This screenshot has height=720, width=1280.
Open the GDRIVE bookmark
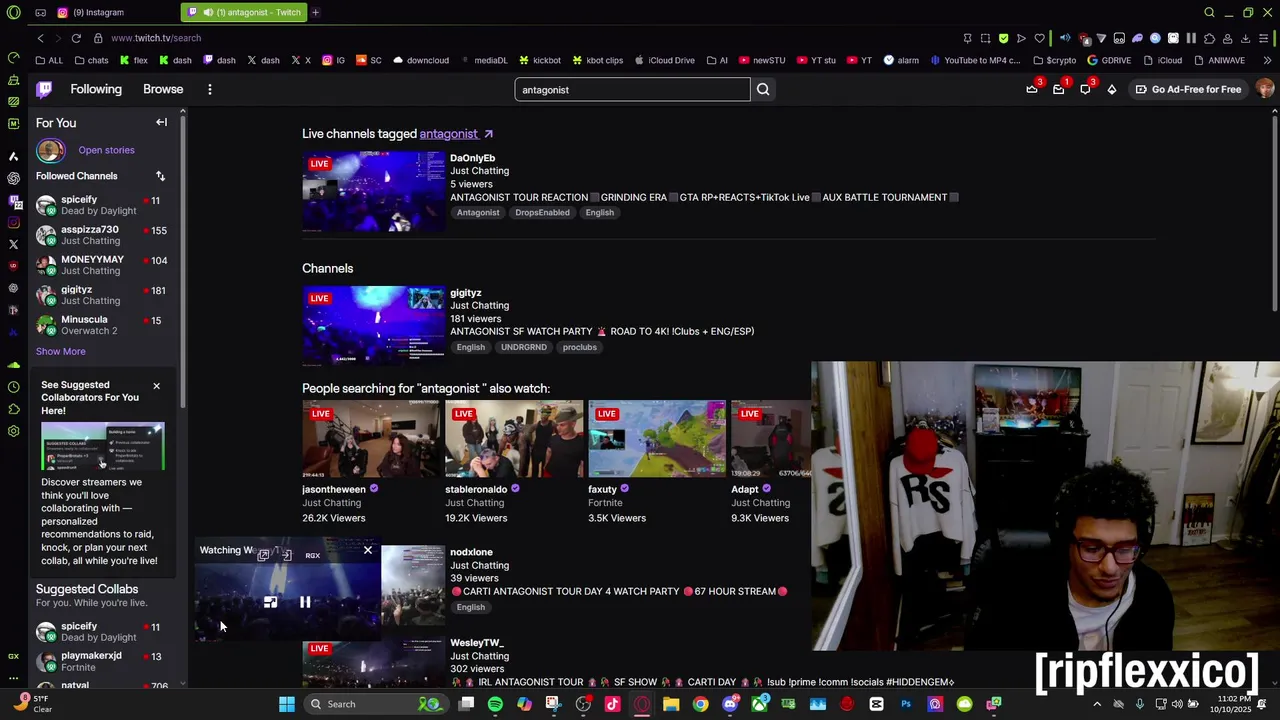(x=1109, y=60)
